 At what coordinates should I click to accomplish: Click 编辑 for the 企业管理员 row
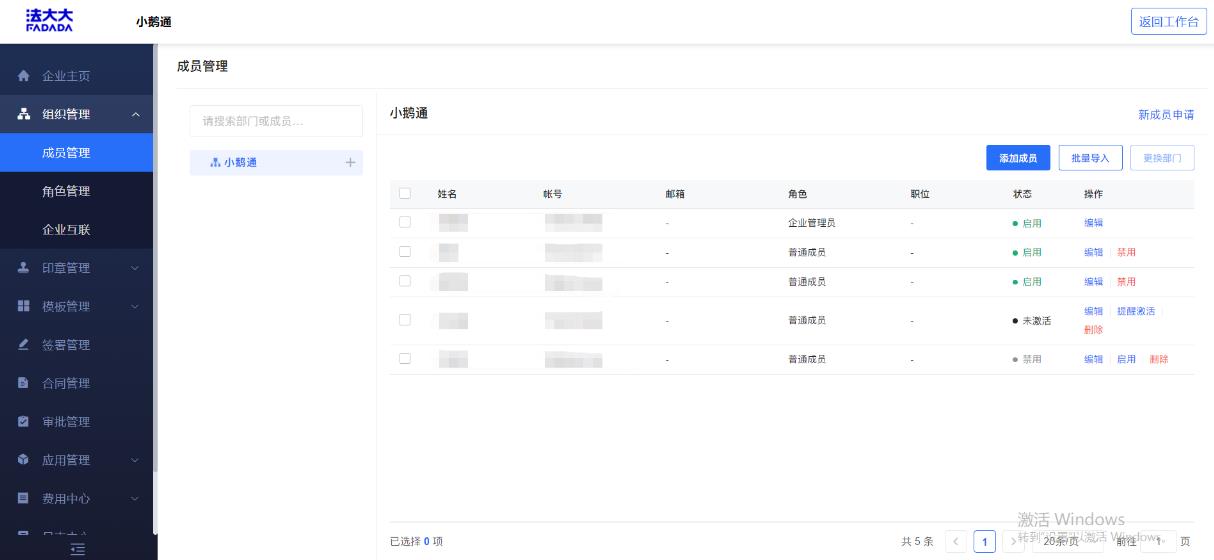(1094, 223)
